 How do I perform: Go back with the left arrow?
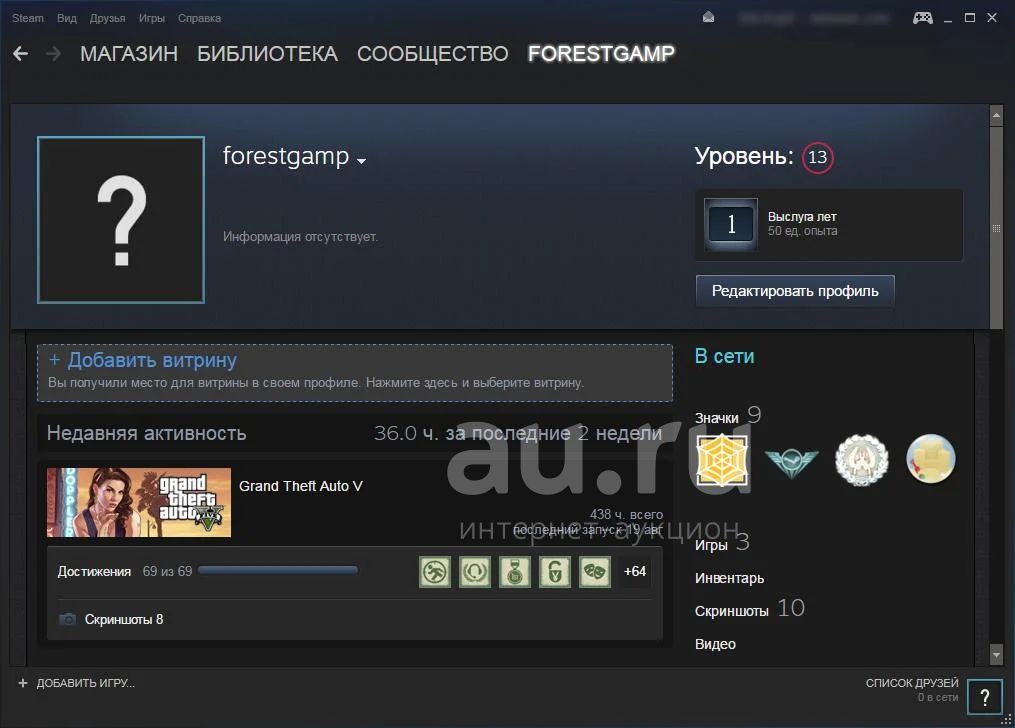21,54
